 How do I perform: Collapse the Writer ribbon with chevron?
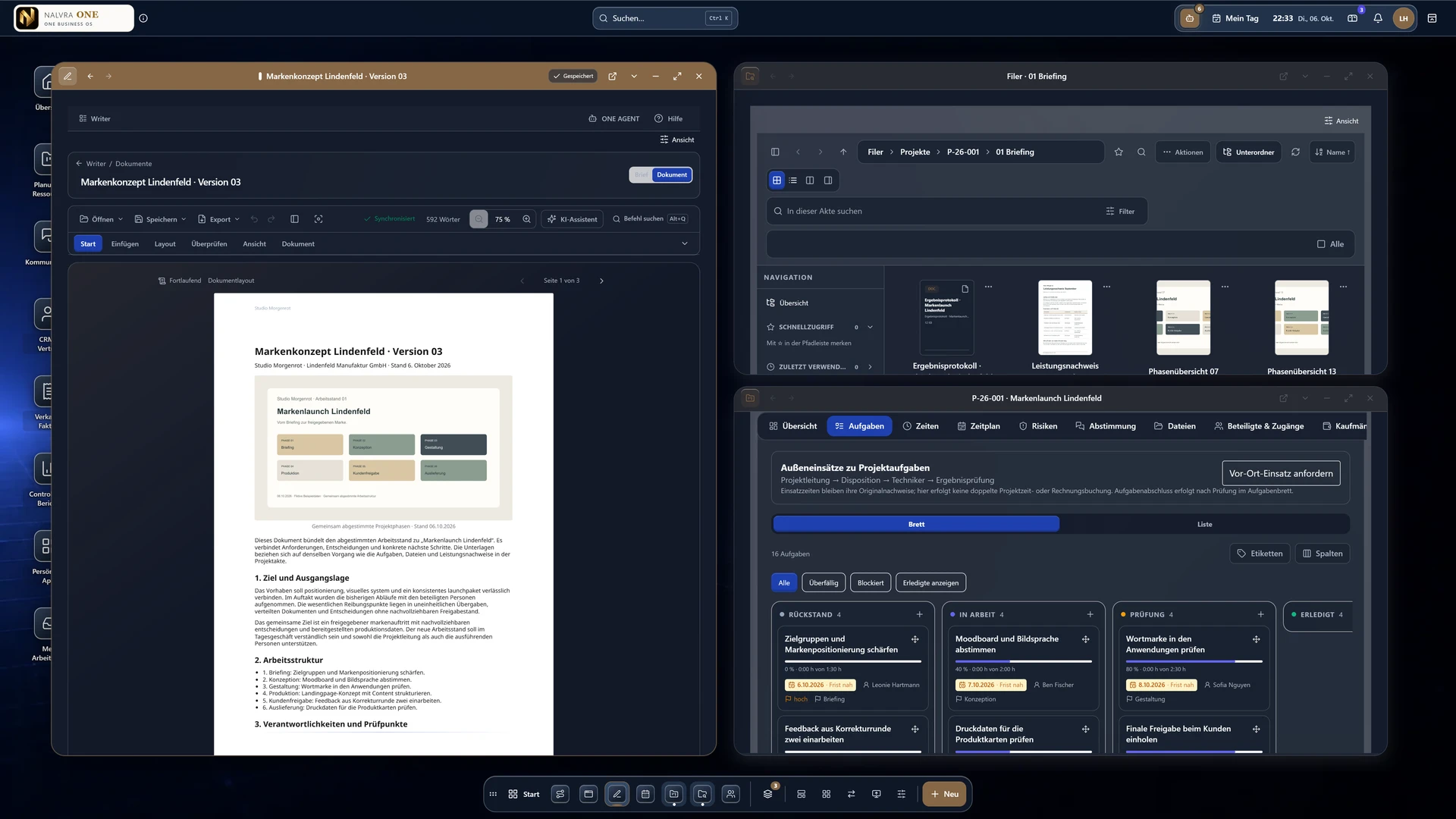pos(685,243)
